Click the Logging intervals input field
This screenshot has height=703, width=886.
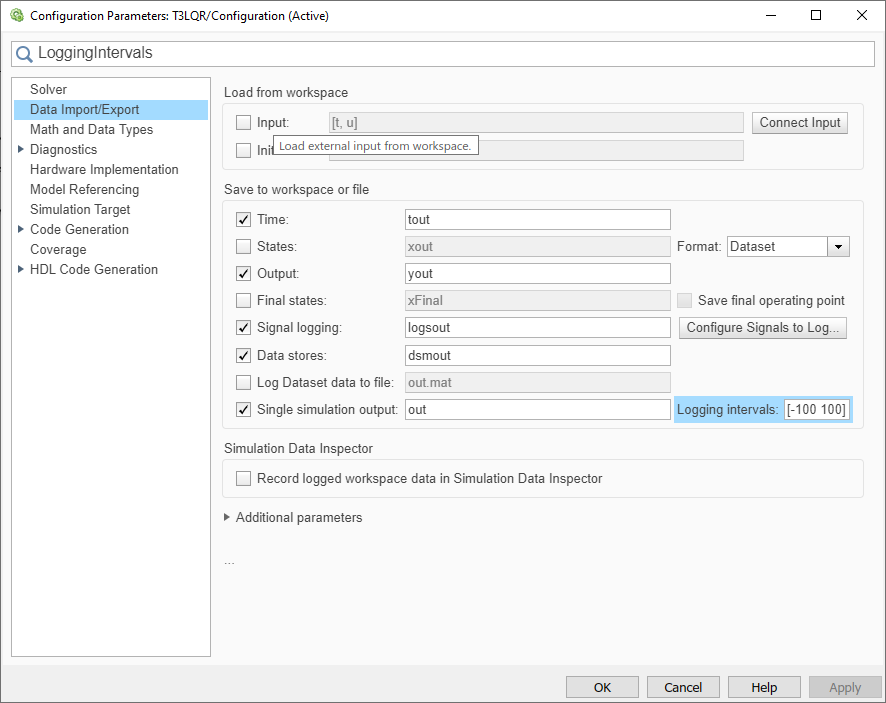click(x=817, y=409)
